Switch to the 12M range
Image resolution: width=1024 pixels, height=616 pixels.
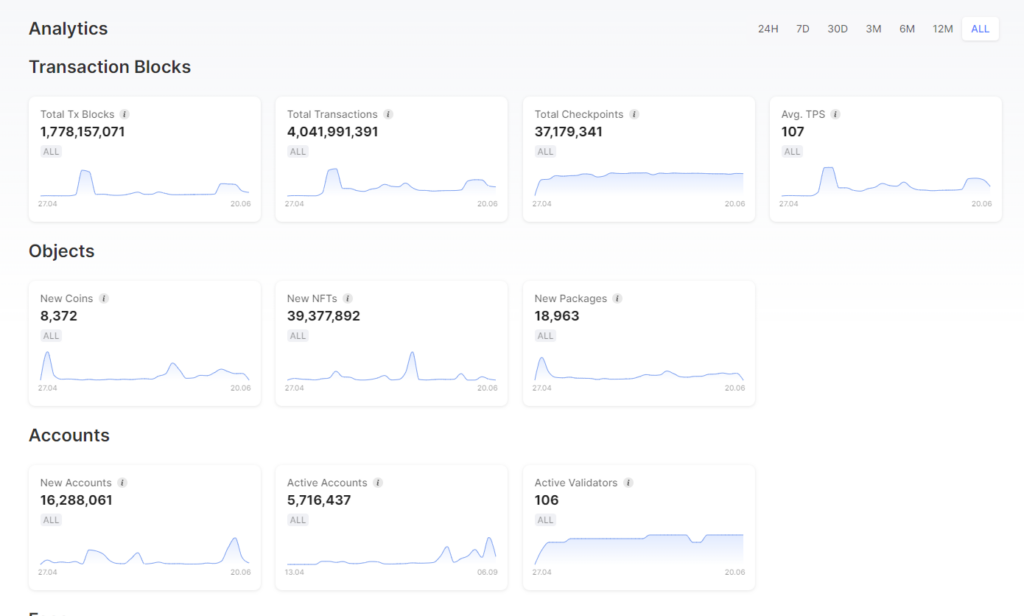[x=943, y=29]
